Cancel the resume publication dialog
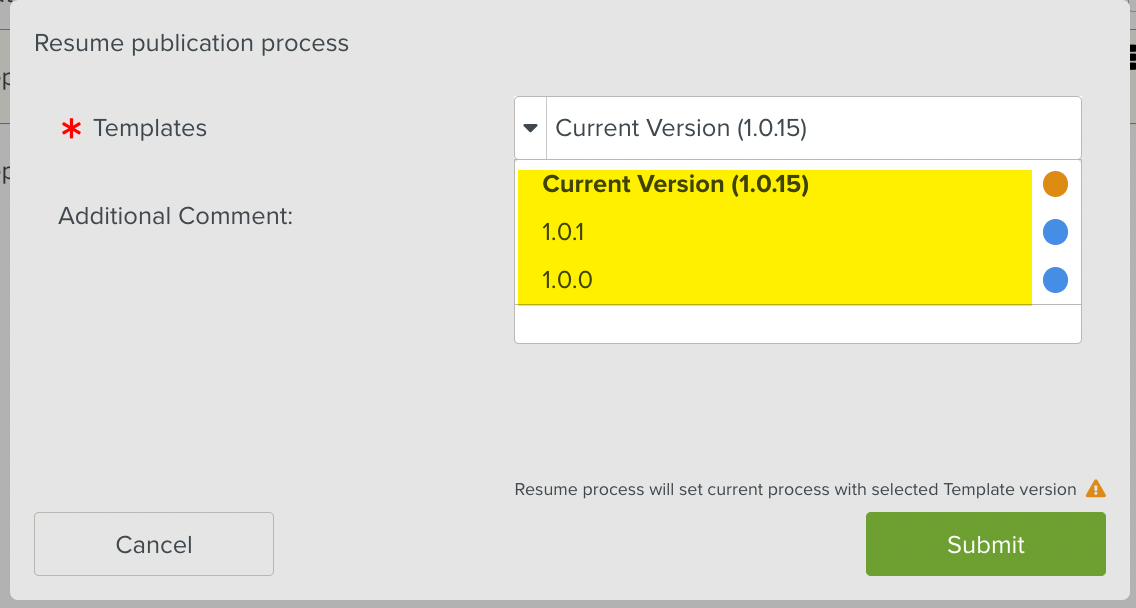 (154, 544)
